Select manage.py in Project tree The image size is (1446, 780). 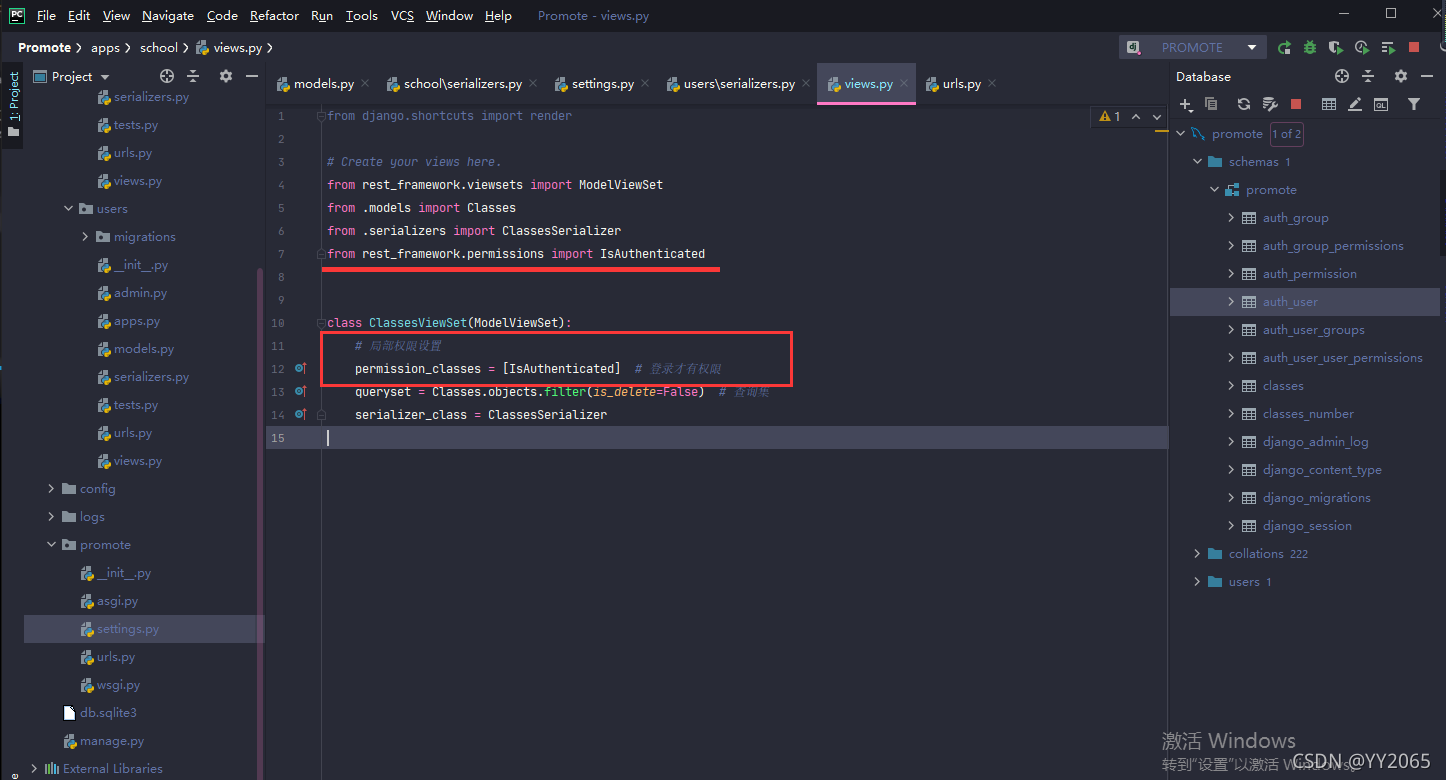tap(112, 741)
